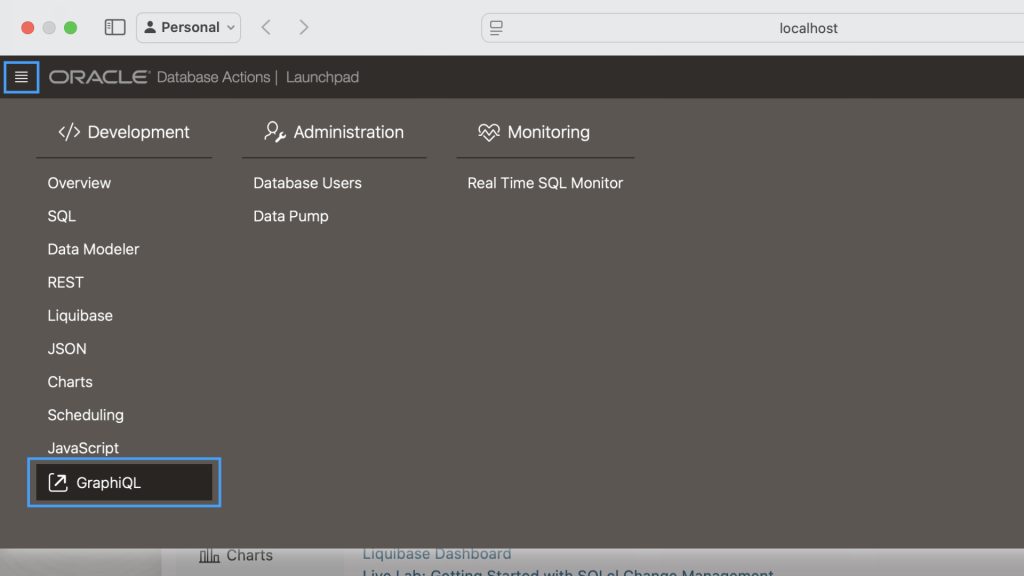The height and width of the screenshot is (576, 1024).
Task: Select Liquibase in Development list
Action: (80, 316)
